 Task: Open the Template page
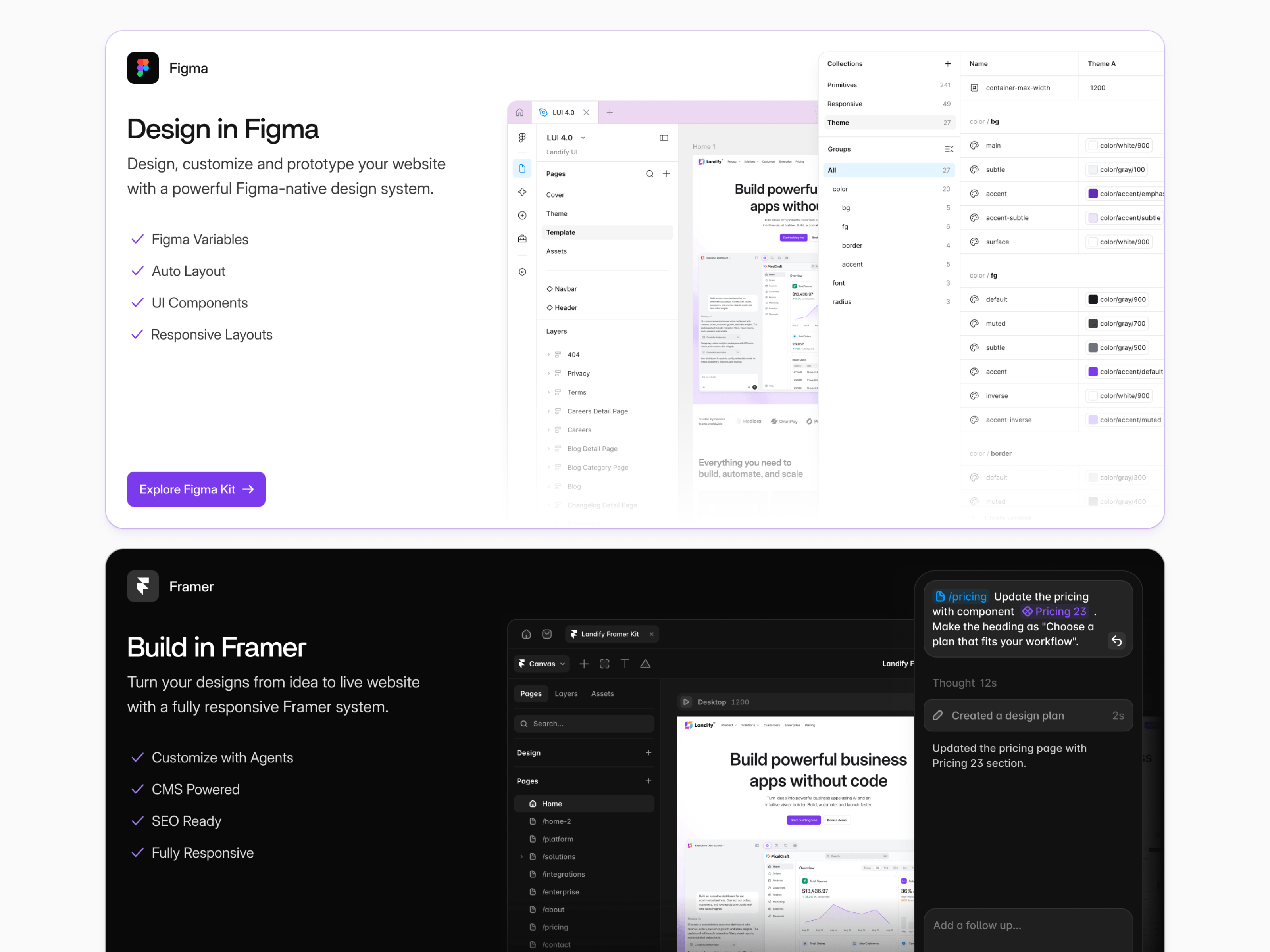pos(607,232)
